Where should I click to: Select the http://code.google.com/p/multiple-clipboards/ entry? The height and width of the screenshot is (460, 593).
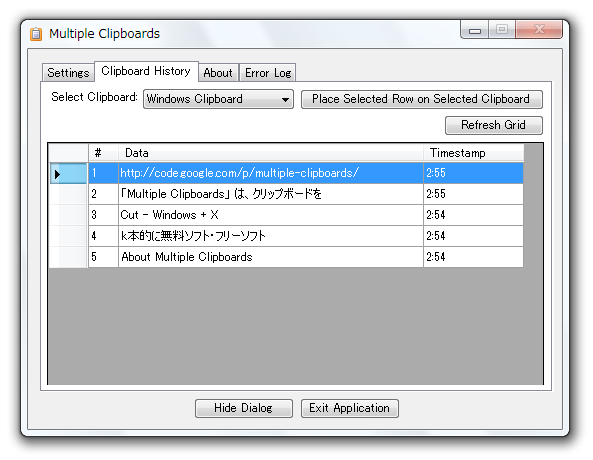point(271,173)
